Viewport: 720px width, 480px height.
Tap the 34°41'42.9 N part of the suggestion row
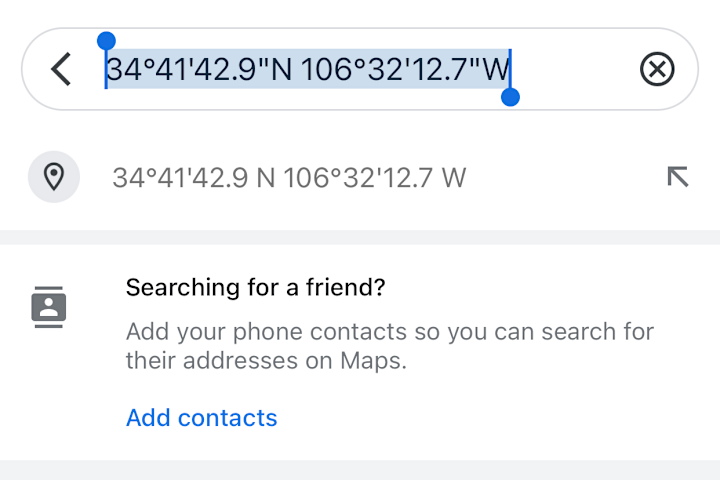pyautogui.click(x=194, y=178)
